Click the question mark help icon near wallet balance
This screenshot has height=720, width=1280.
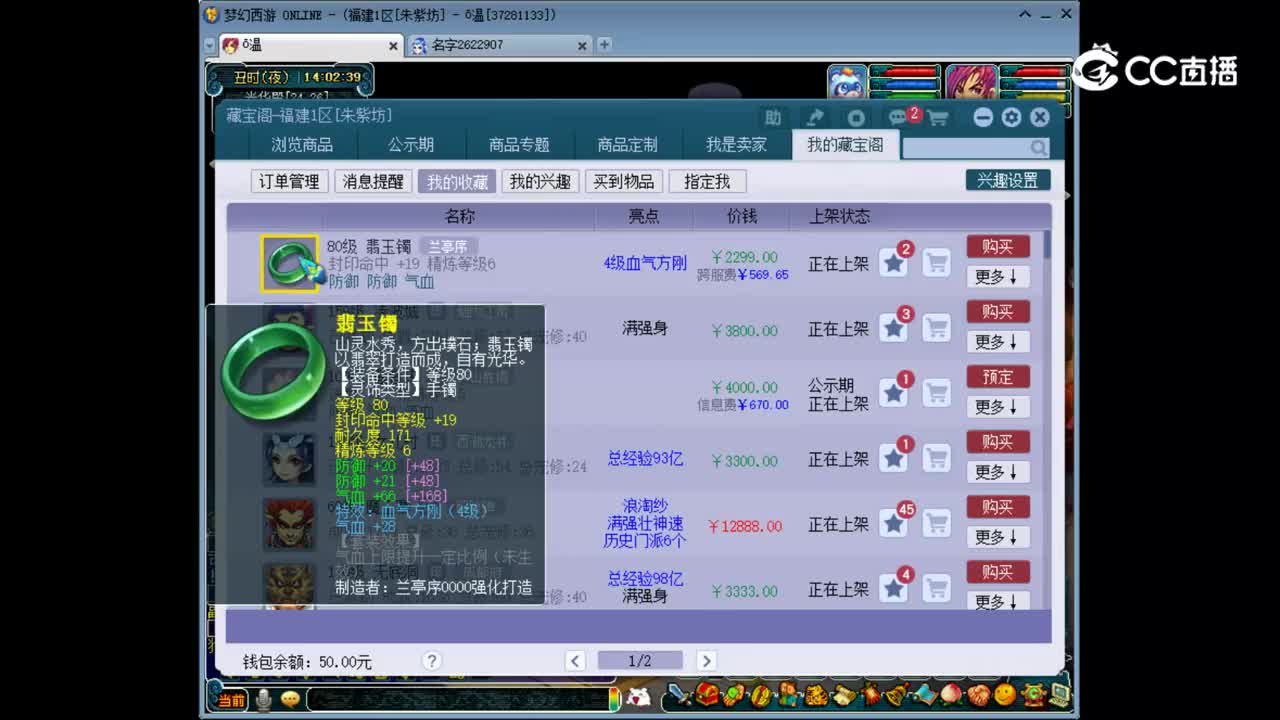[x=431, y=661]
